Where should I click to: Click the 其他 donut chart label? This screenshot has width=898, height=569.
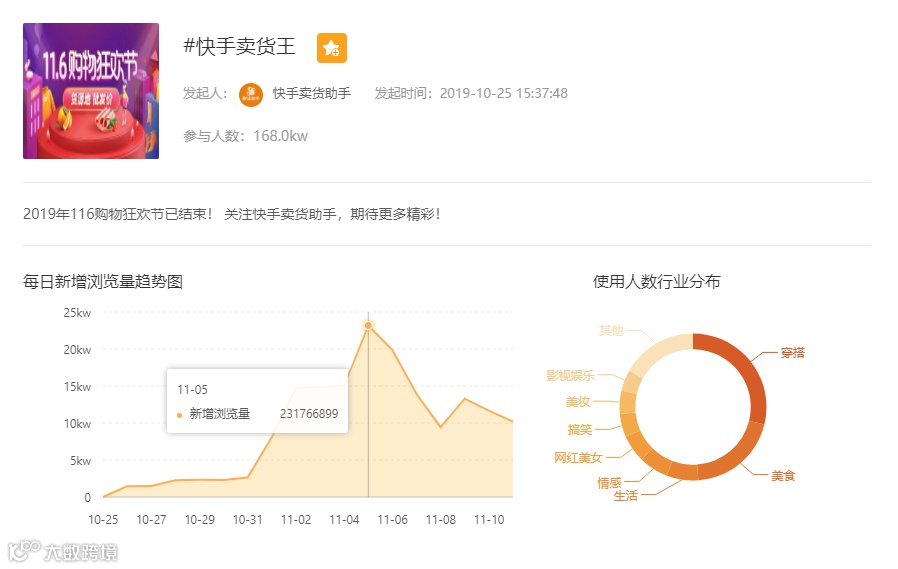611,330
